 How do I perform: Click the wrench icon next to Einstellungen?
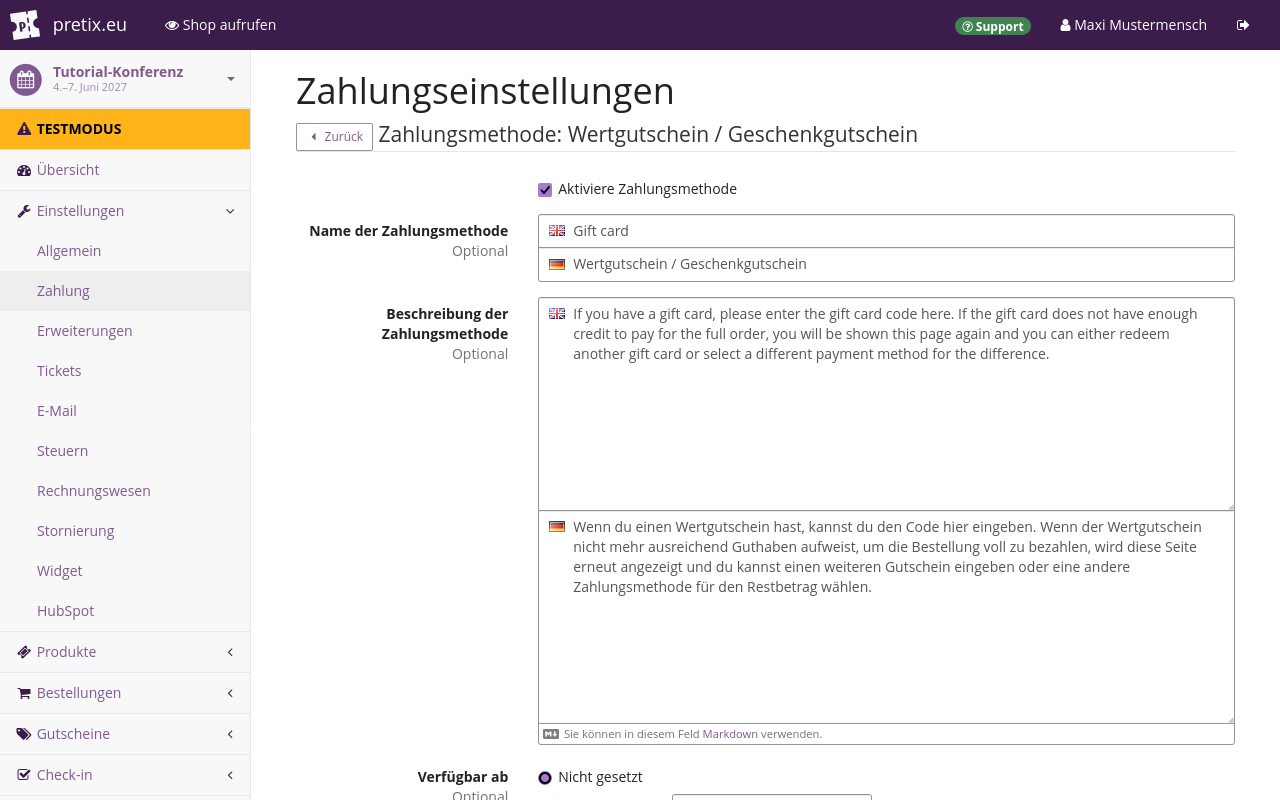25,211
